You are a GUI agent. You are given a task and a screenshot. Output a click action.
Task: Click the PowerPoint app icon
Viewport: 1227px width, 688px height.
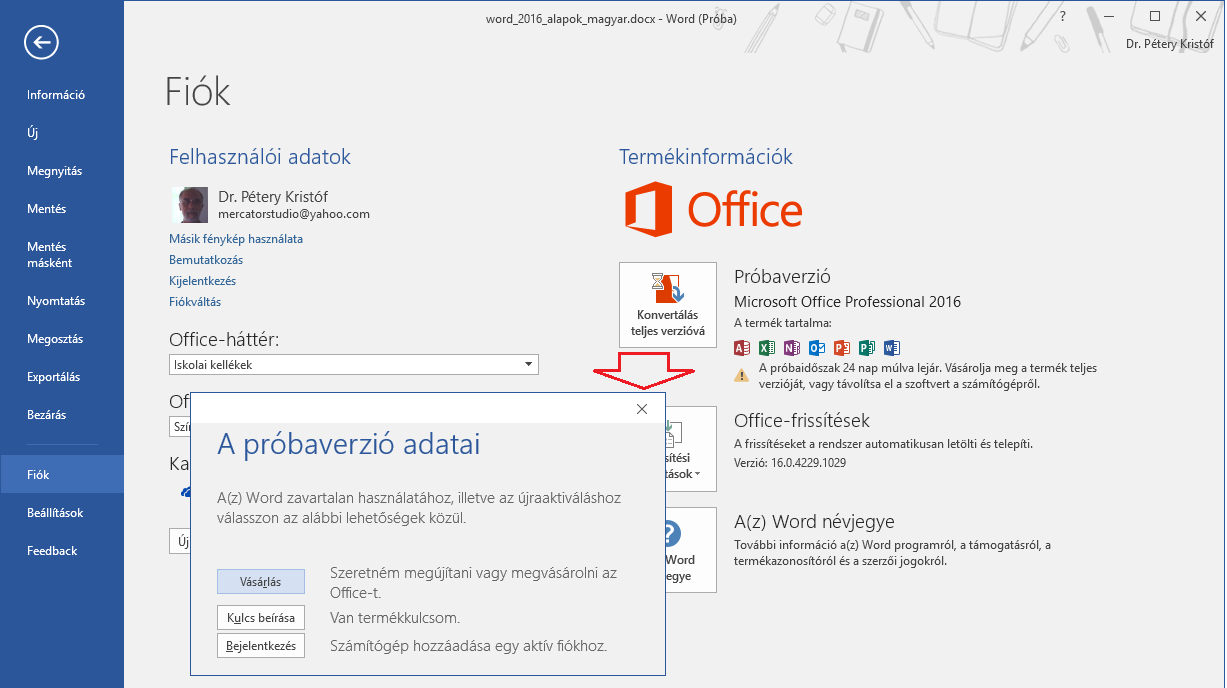point(842,348)
